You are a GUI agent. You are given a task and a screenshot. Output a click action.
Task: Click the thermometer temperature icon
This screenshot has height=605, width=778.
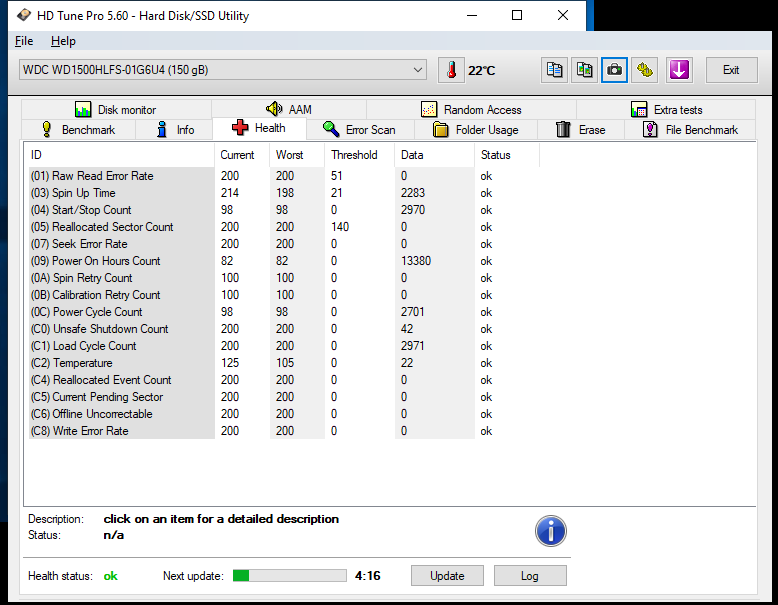(451, 70)
